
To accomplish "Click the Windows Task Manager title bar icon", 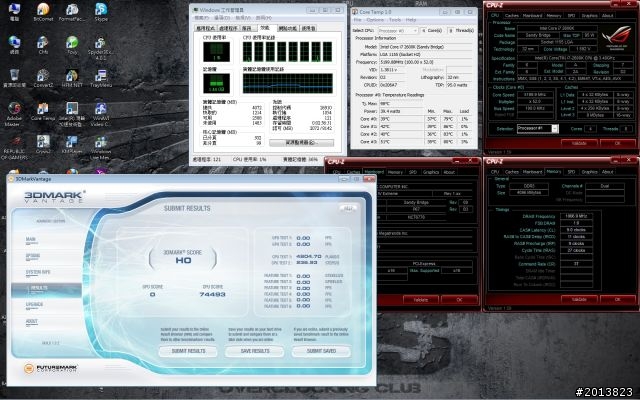I will click(x=196, y=10).
